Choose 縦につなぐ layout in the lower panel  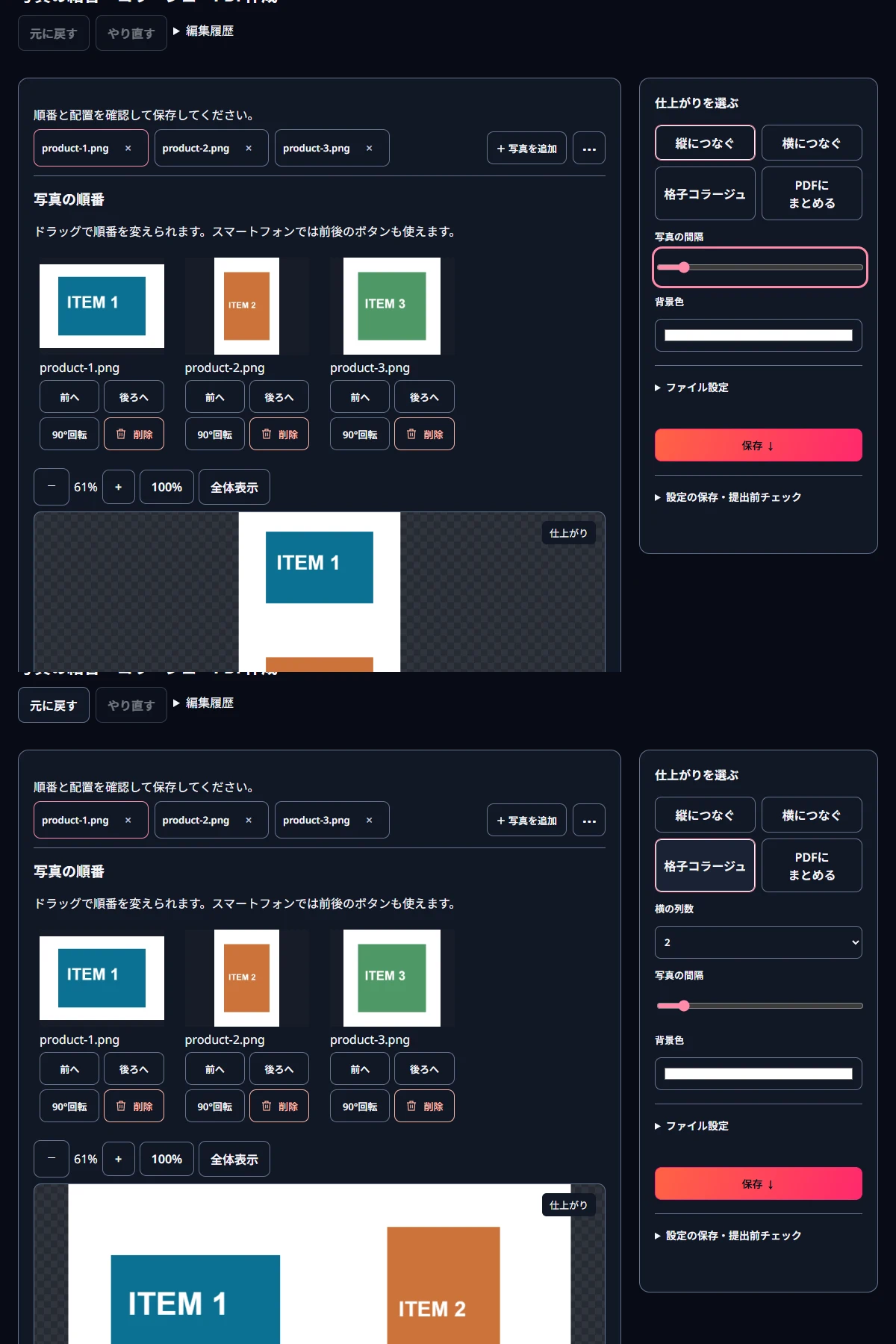pyautogui.click(x=705, y=815)
